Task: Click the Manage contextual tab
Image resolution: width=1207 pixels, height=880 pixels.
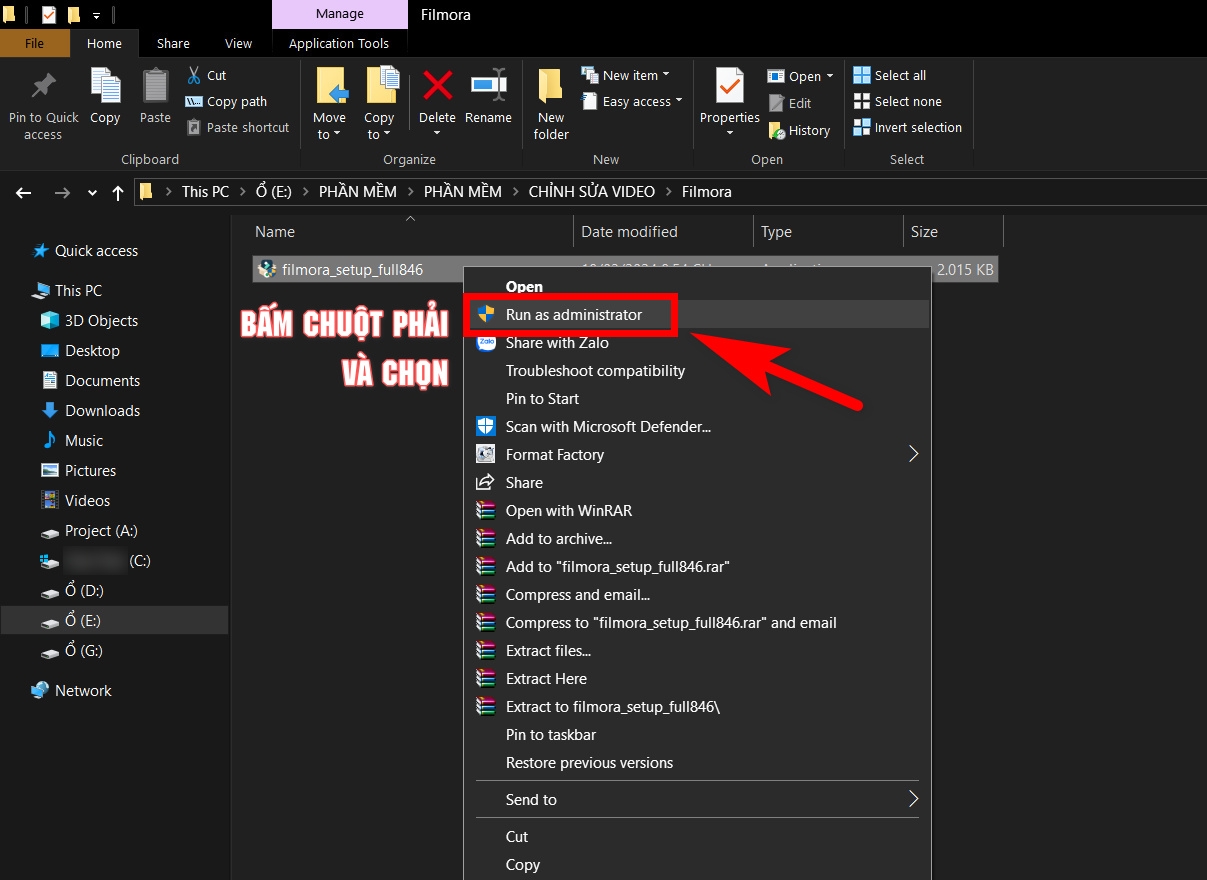Action: 340,14
